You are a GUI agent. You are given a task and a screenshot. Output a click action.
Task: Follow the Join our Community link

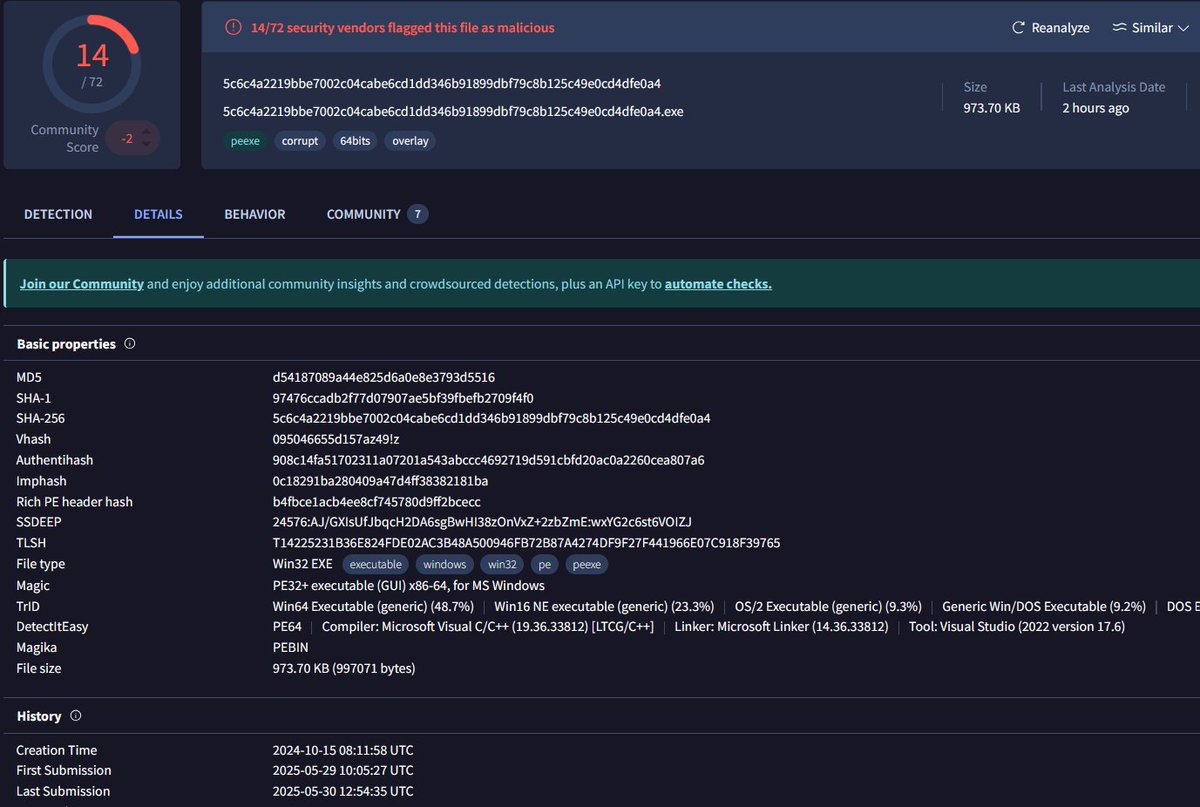point(82,284)
